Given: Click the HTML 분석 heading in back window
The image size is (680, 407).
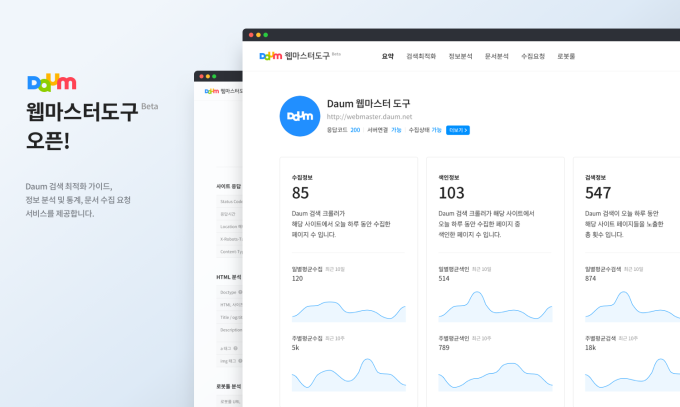Looking at the screenshot, I should [229, 277].
